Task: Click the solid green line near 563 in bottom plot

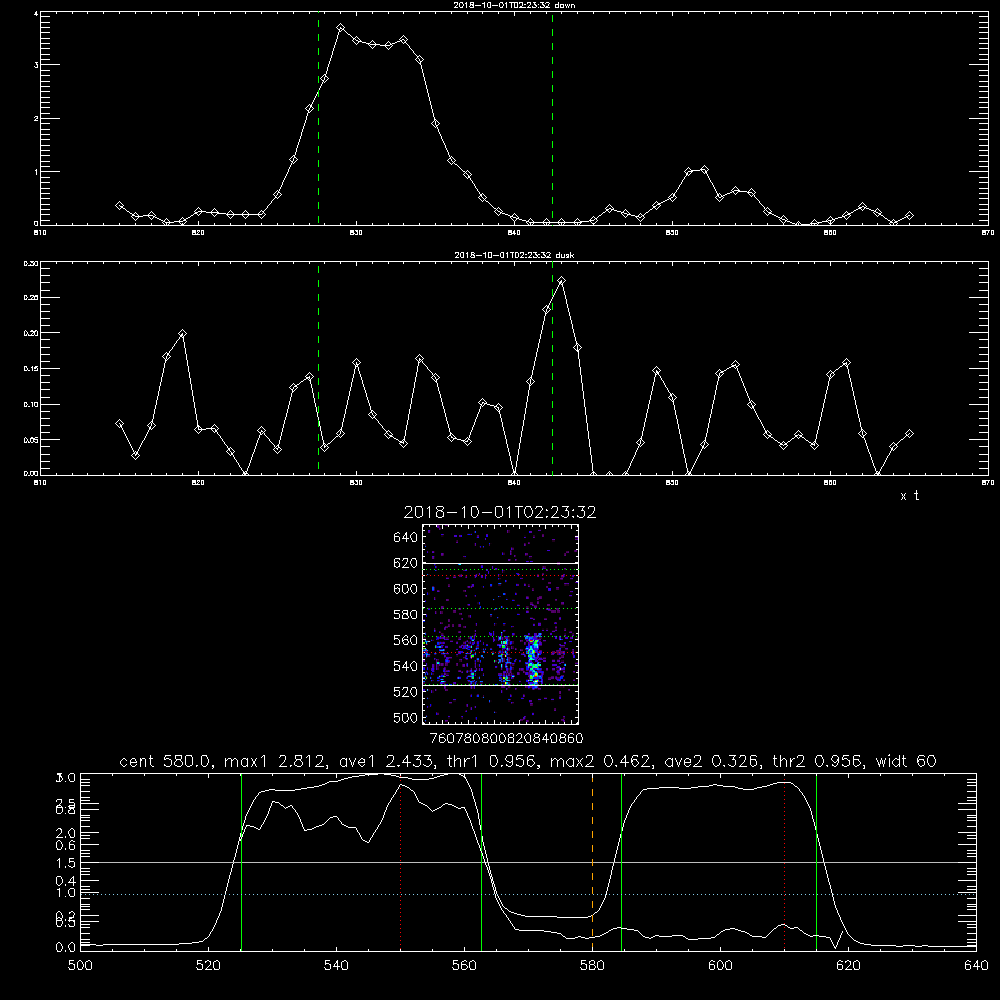Action: tap(482, 861)
